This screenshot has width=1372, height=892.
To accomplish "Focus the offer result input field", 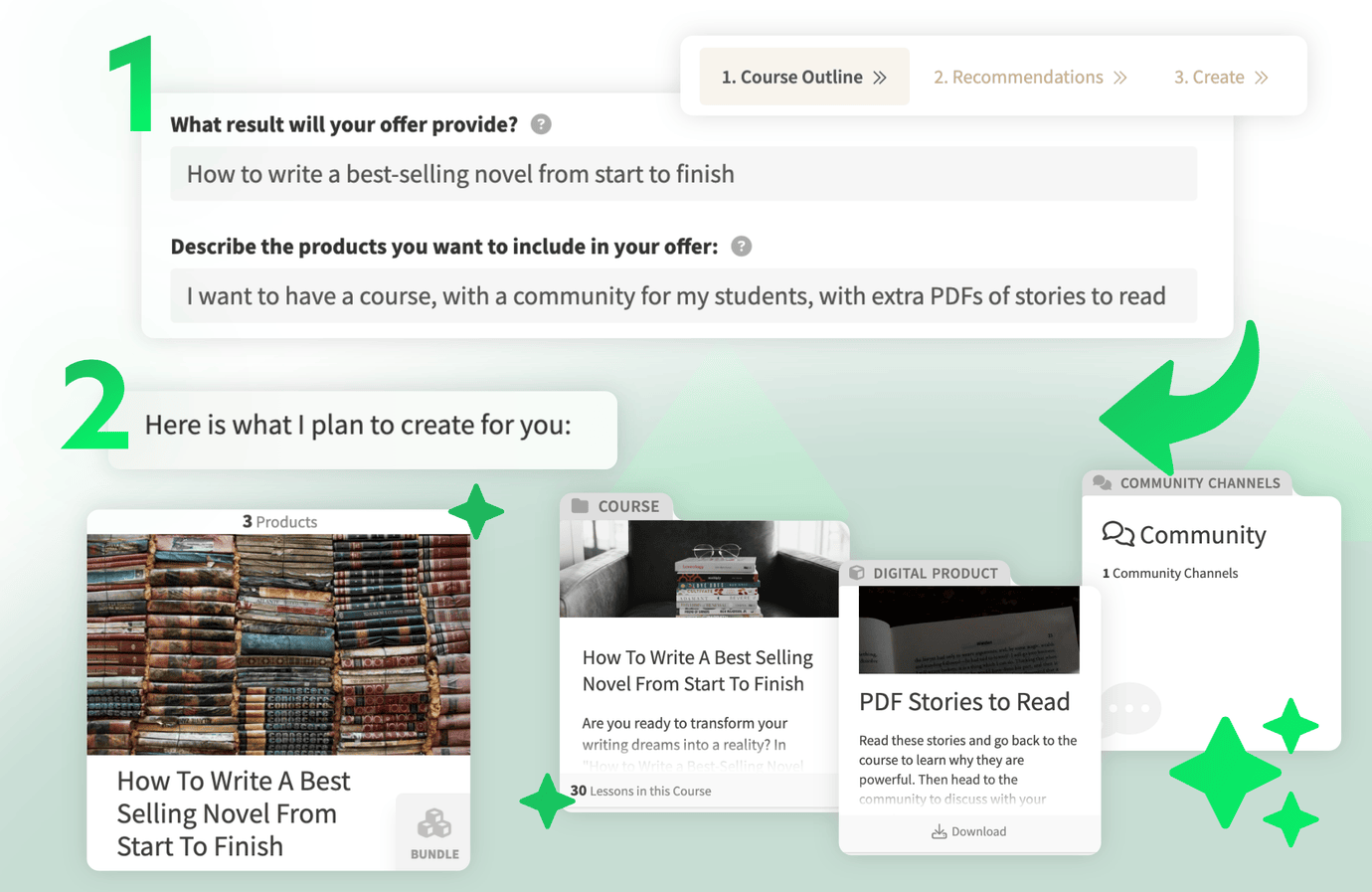I will pyautogui.click(x=684, y=174).
